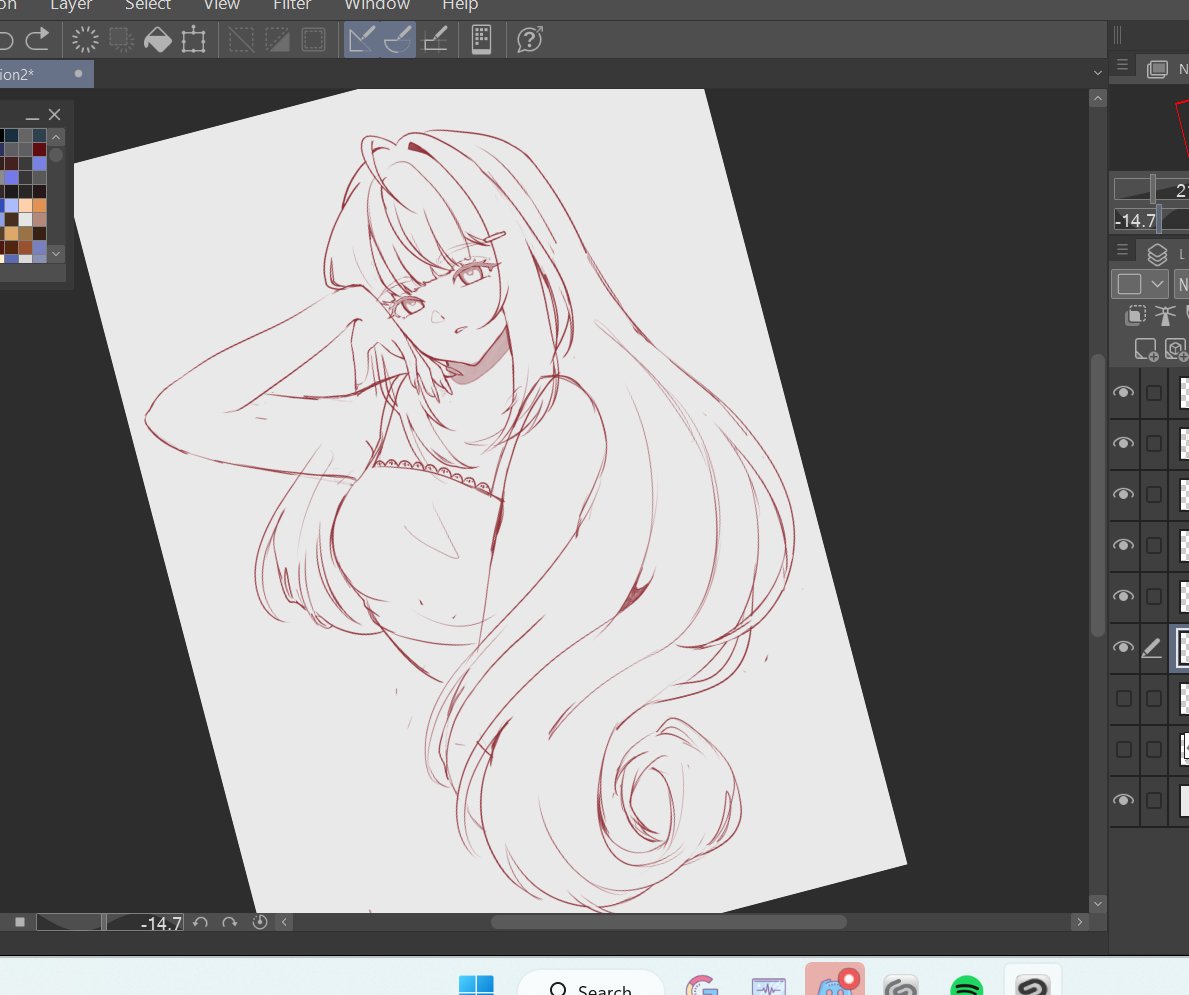The width and height of the screenshot is (1189, 995).
Task: Open the Window menu
Action: point(376,6)
